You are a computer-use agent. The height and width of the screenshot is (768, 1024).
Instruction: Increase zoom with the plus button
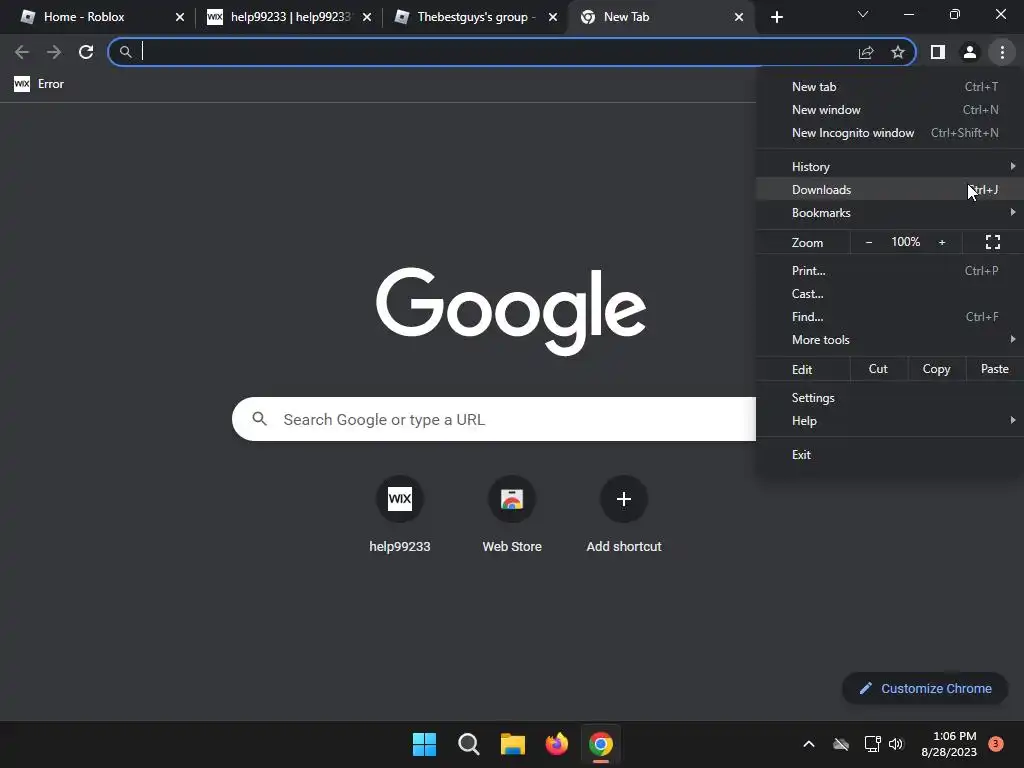(x=942, y=242)
